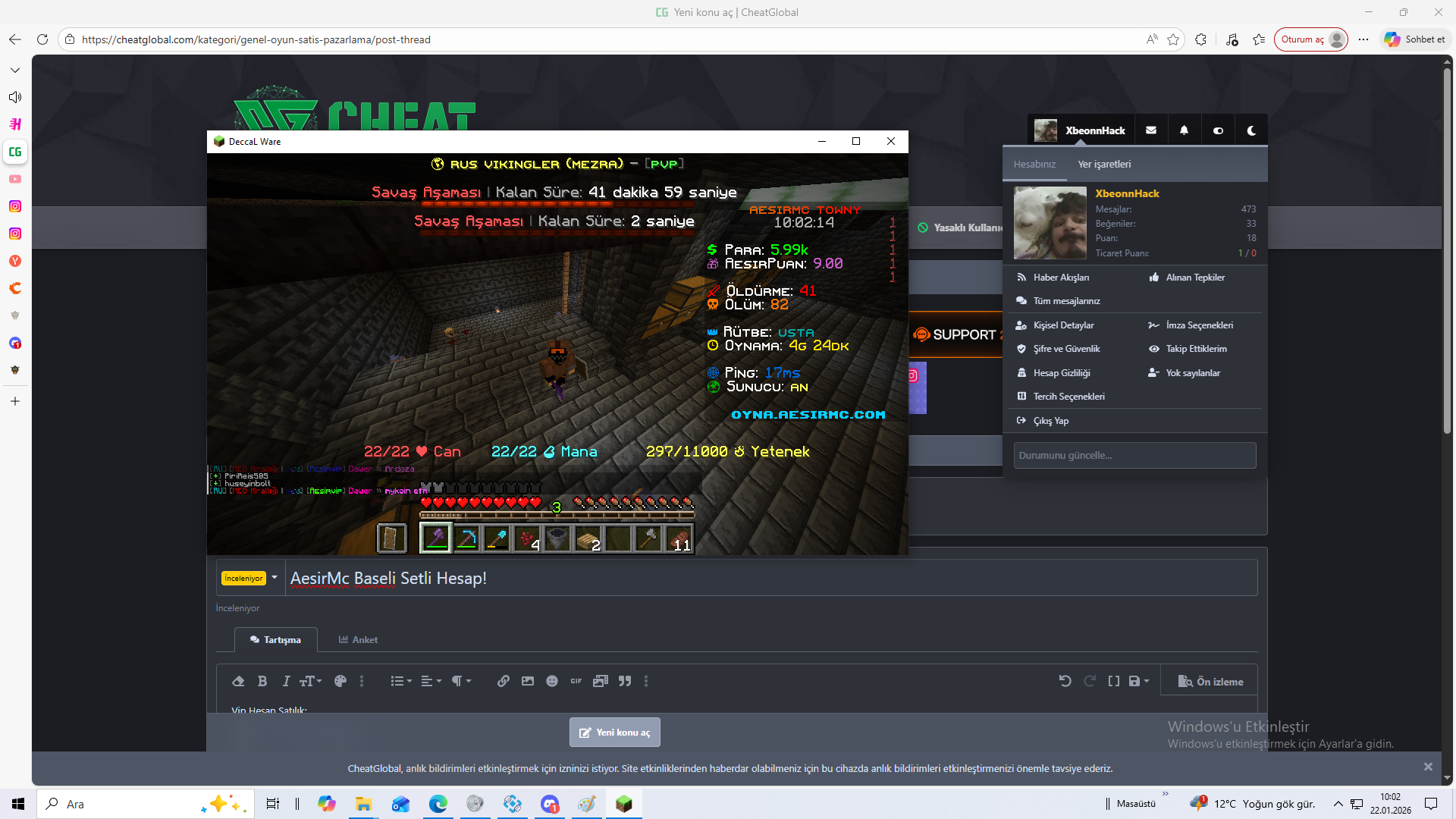Dismiss the notification permission banner
This screenshot has width=1456, height=819.
(1428, 767)
